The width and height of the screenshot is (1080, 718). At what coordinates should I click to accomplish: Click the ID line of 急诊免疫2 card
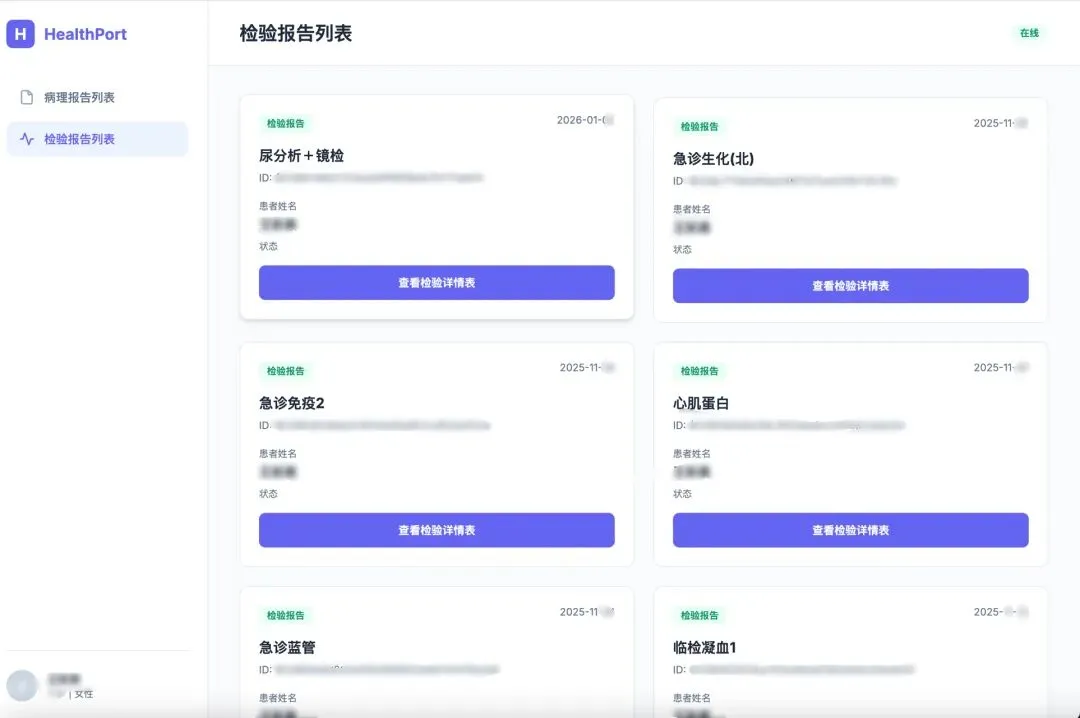click(375, 425)
